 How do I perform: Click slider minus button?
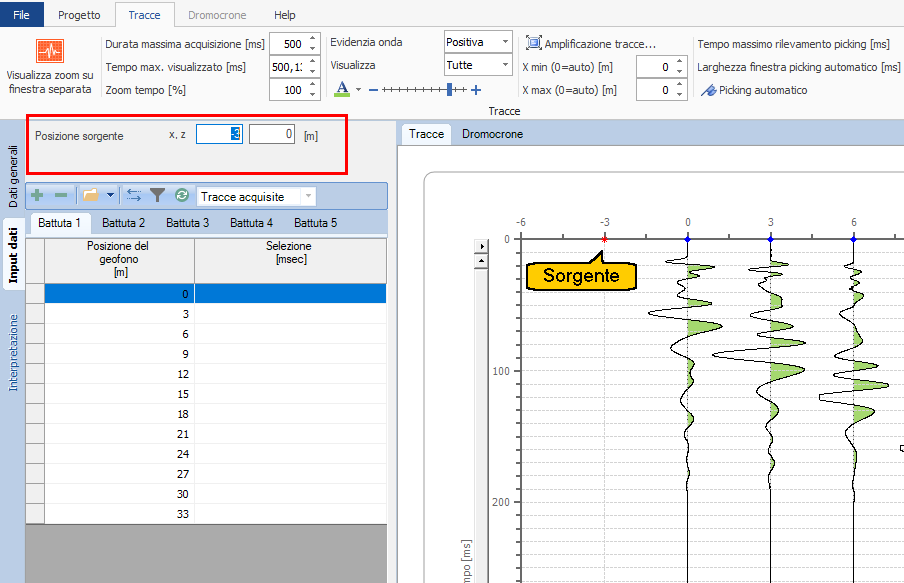tap(374, 90)
